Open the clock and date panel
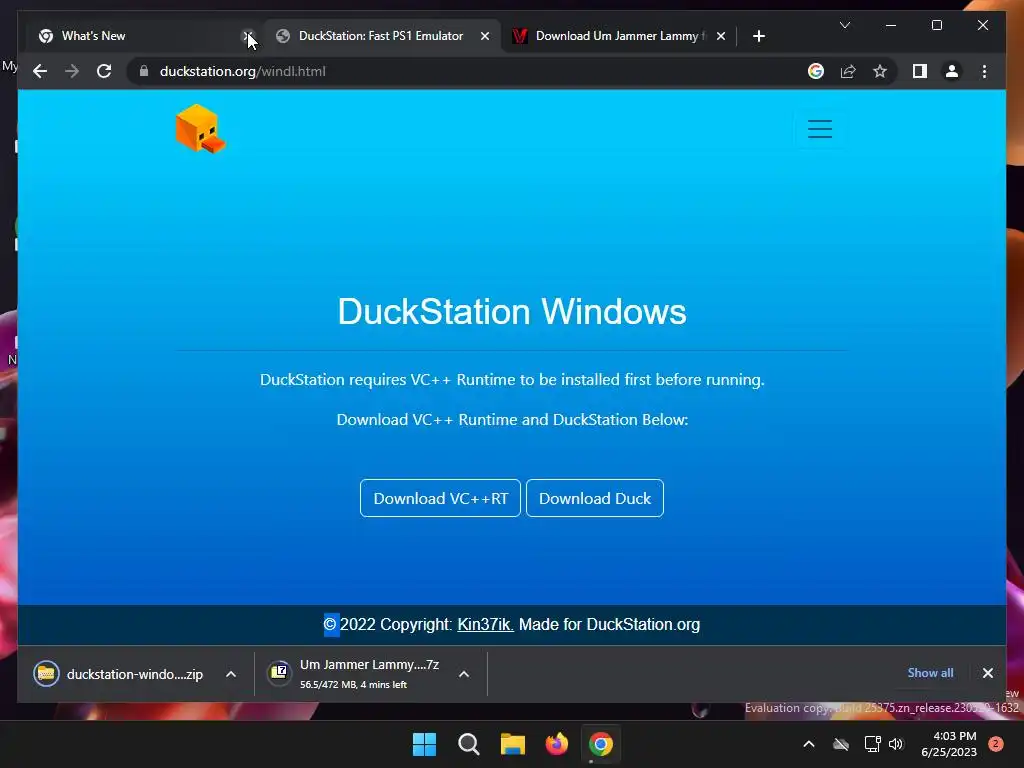 pos(949,744)
